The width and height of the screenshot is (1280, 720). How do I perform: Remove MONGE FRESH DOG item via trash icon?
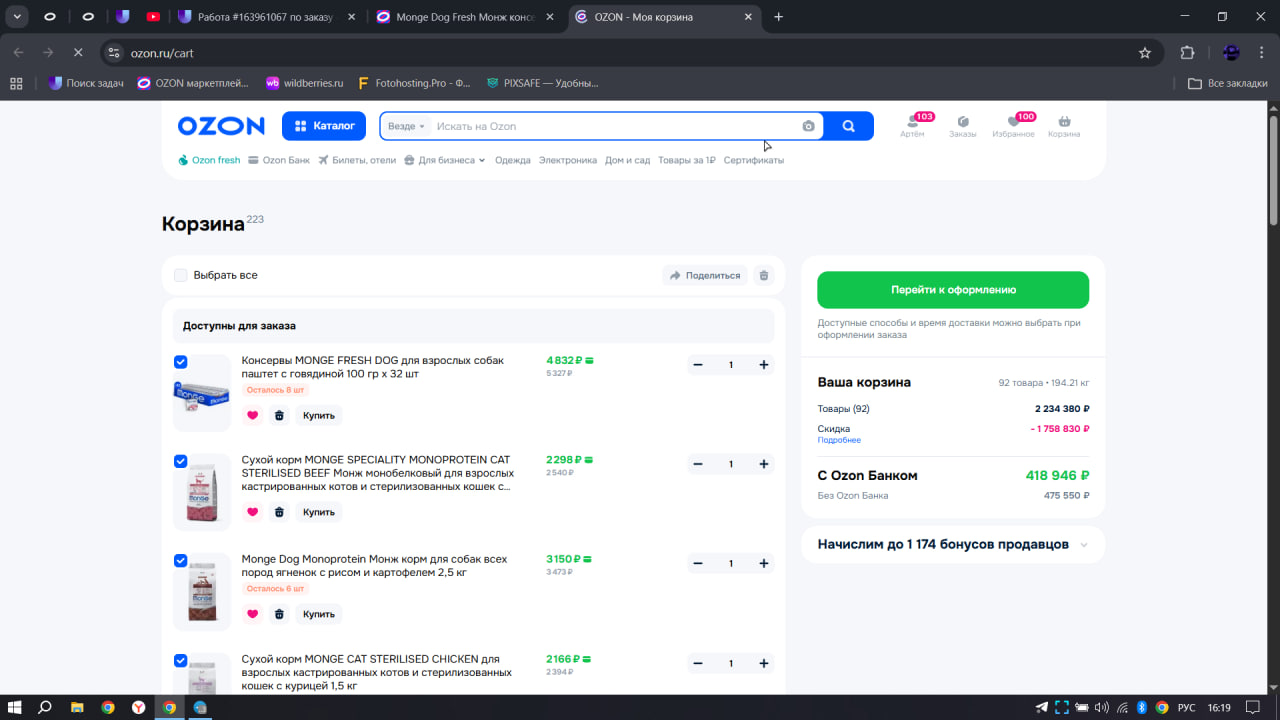point(279,415)
